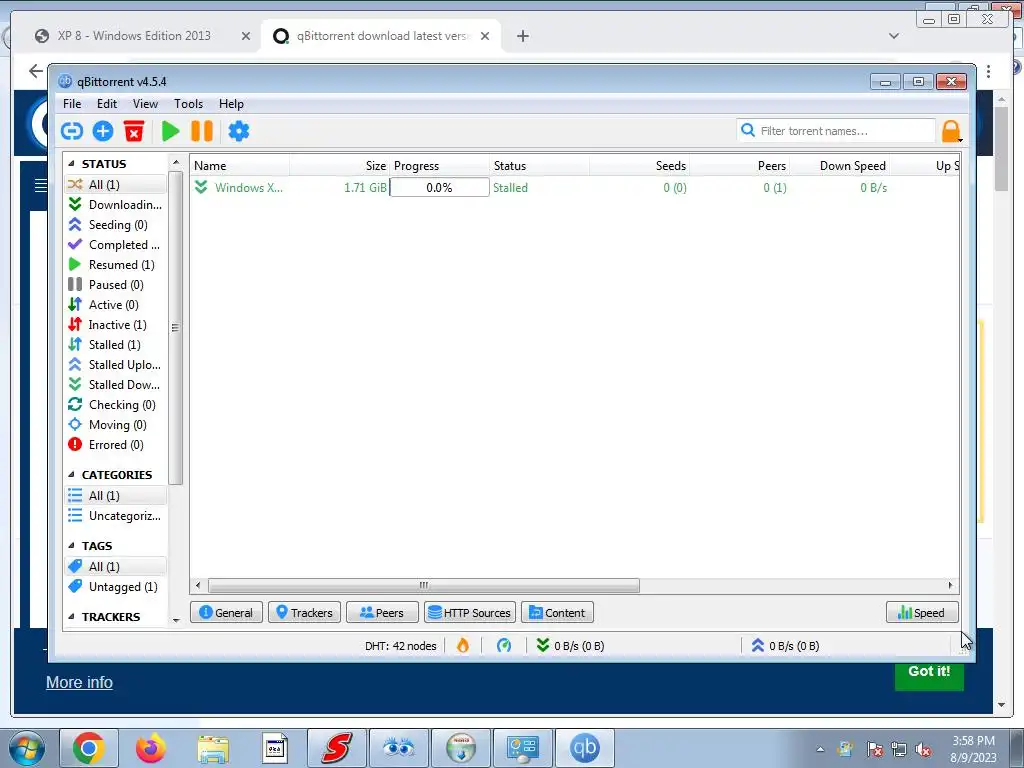Viewport: 1024px width, 768px height.
Task: Click the red Remove torrent icon
Action: pyautogui.click(x=134, y=131)
